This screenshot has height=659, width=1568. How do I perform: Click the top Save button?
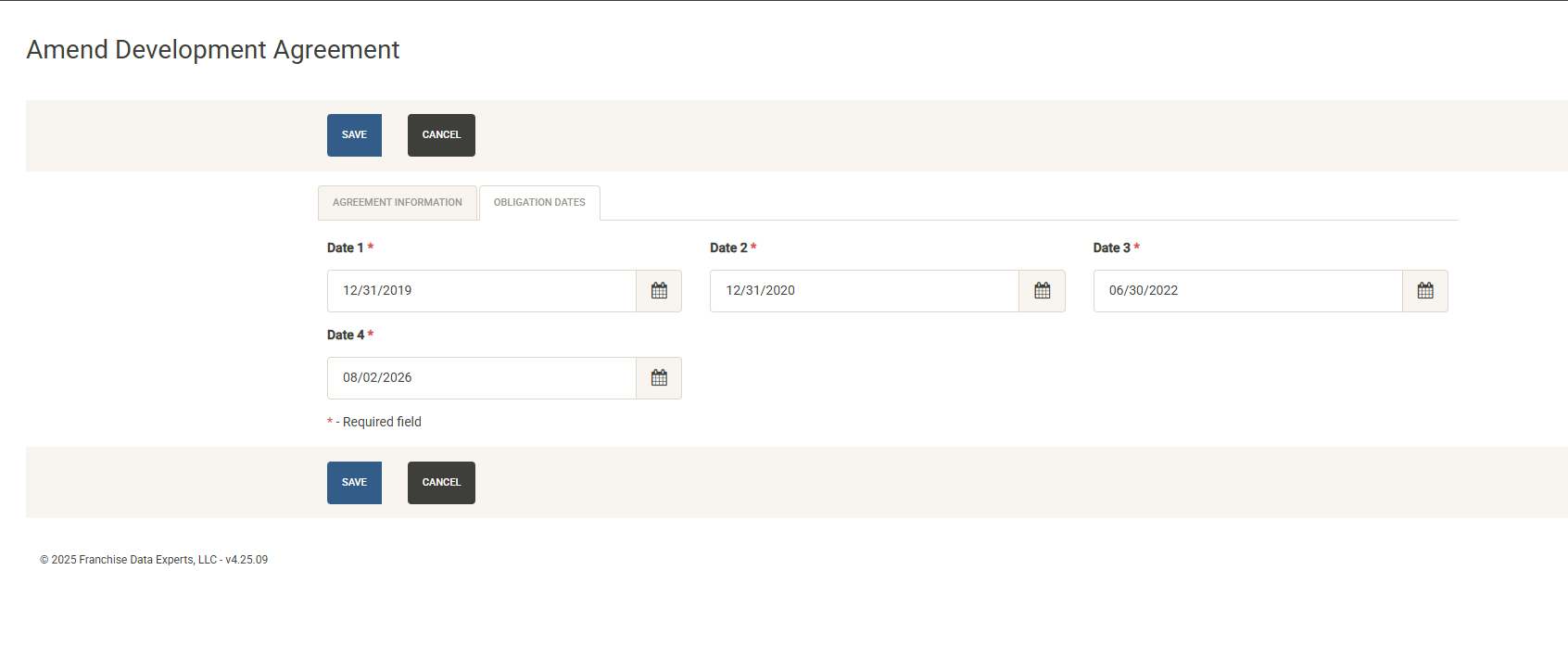[x=354, y=135]
